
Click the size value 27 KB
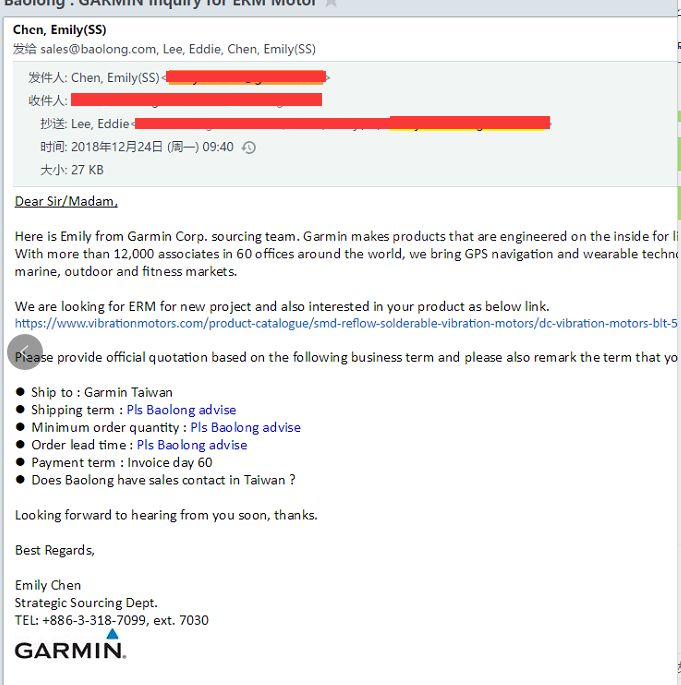coord(87,170)
